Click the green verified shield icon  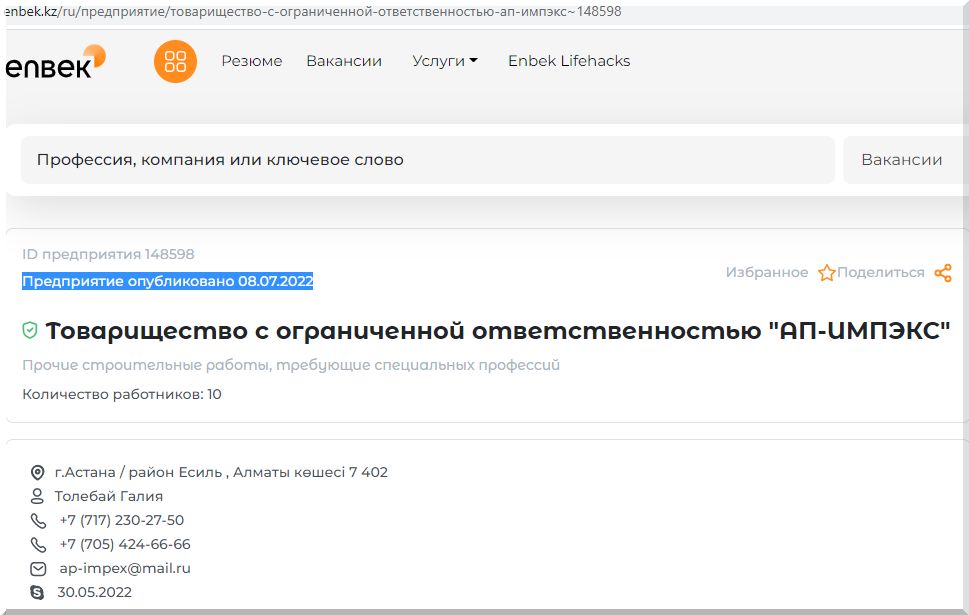pyautogui.click(x=30, y=330)
